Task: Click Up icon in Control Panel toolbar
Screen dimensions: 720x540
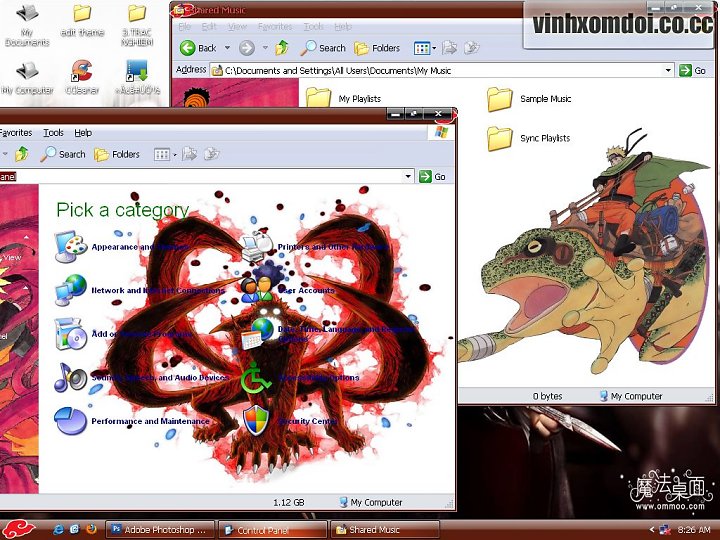Action: [x=22, y=154]
